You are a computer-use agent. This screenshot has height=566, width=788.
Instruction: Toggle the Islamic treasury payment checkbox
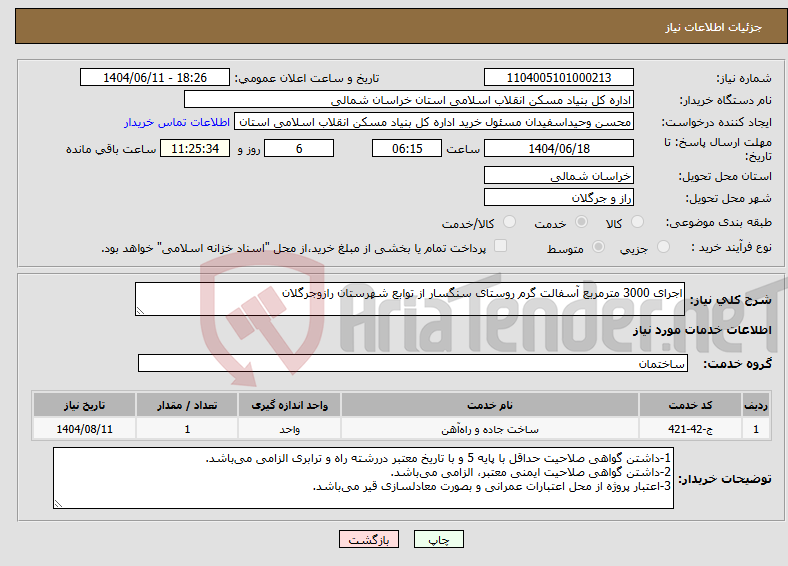(x=500, y=246)
